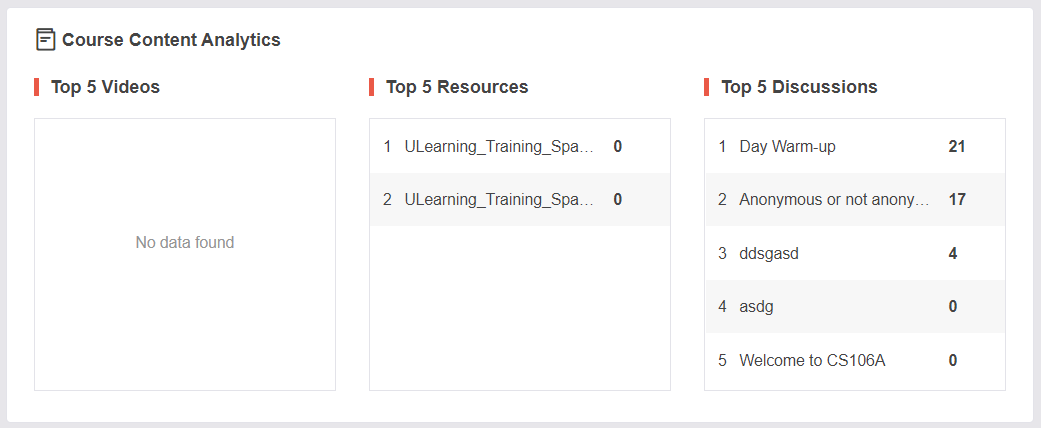Open the Day Warm-up discussion

tap(854, 147)
